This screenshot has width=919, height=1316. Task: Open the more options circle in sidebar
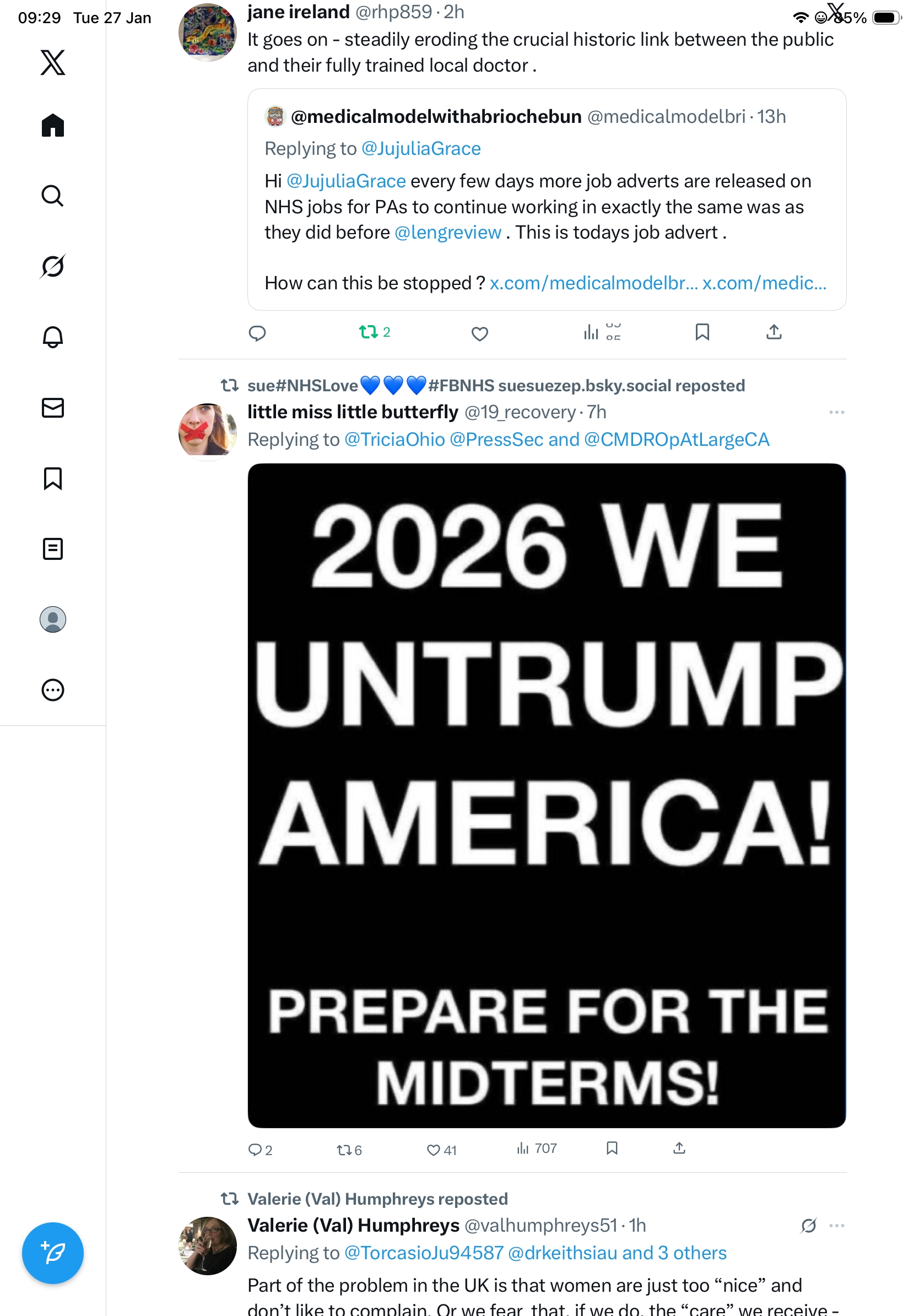coord(53,689)
